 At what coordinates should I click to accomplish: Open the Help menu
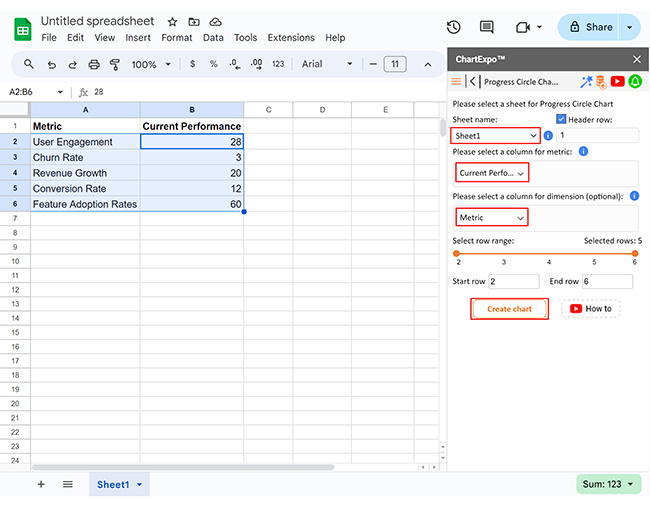(335, 38)
